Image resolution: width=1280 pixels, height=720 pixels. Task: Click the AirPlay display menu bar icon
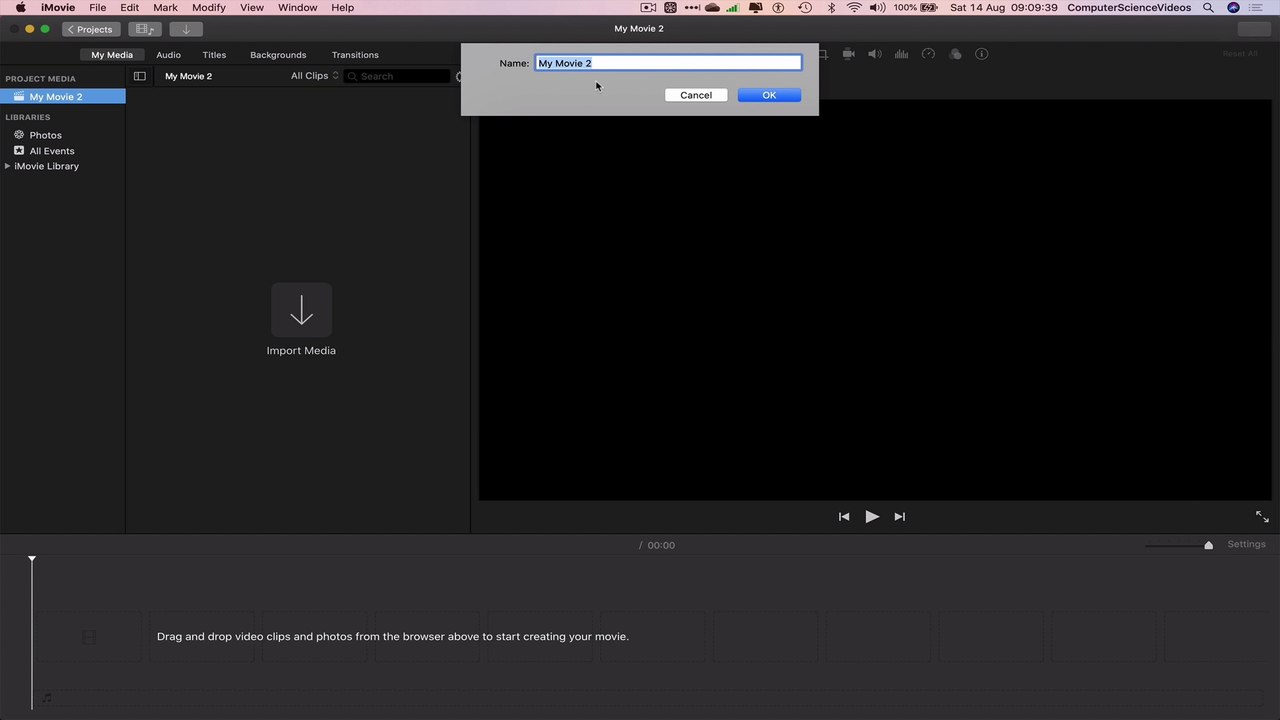point(756,8)
